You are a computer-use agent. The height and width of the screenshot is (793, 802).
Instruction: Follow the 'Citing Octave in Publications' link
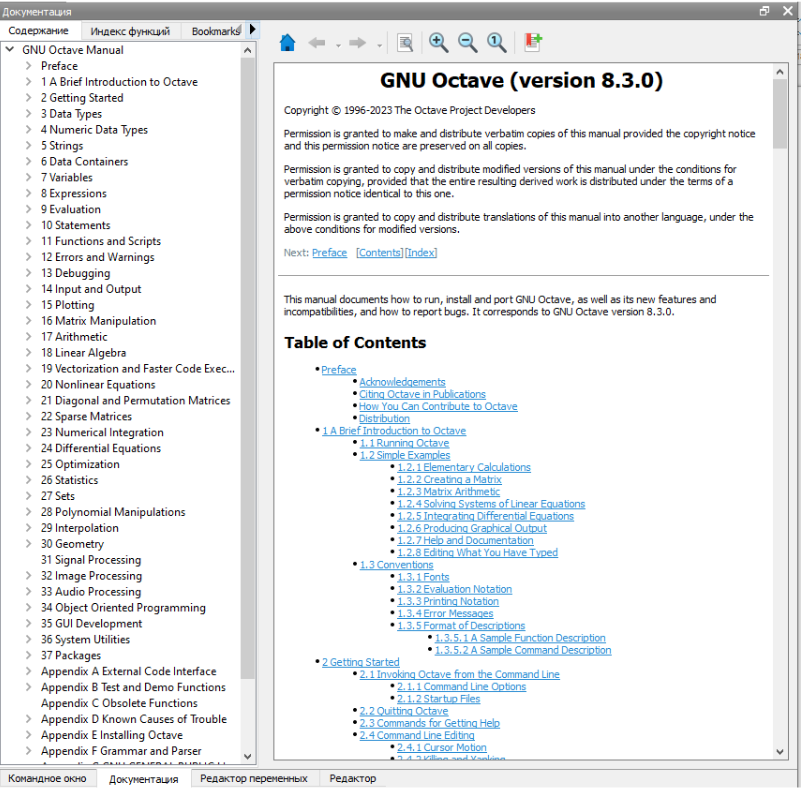(422, 394)
